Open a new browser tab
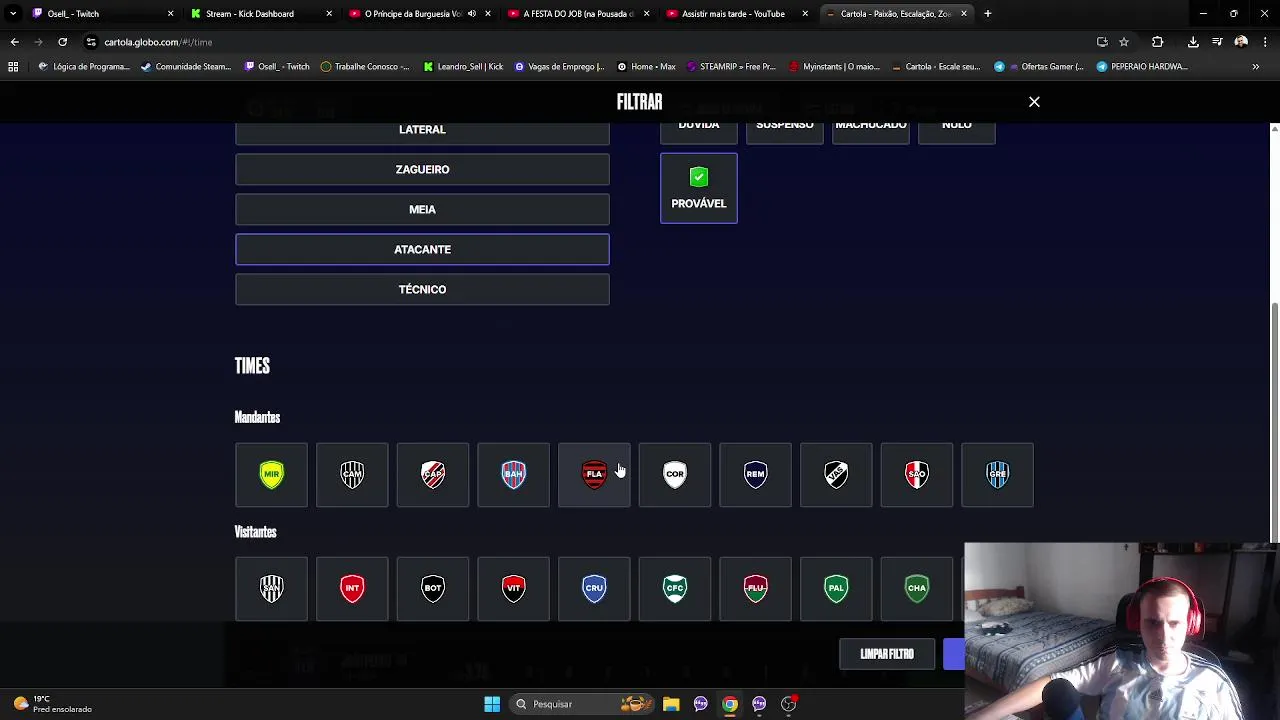The width and height of the screenshot is (1280, 720). (988, 14)
